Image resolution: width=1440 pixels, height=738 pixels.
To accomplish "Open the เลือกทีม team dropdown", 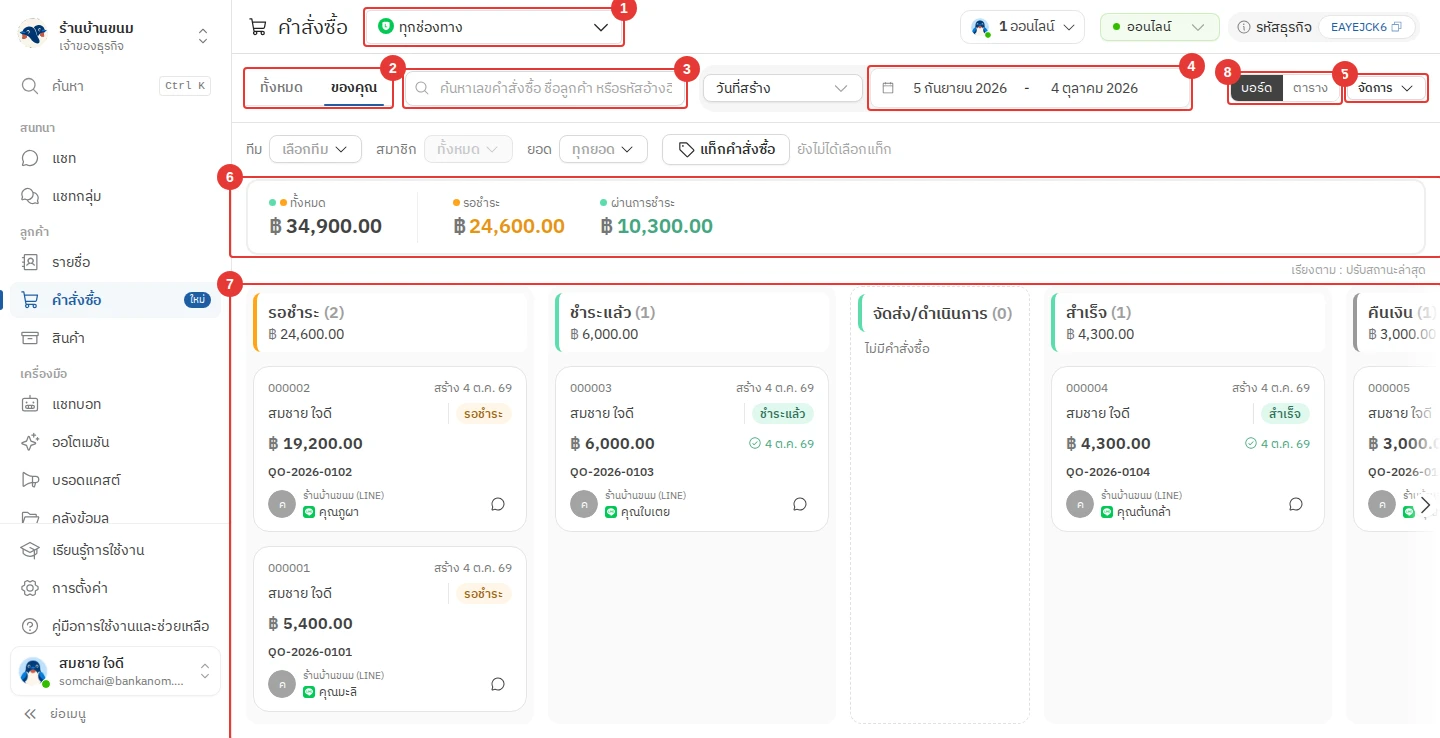I will click(315, 149).
